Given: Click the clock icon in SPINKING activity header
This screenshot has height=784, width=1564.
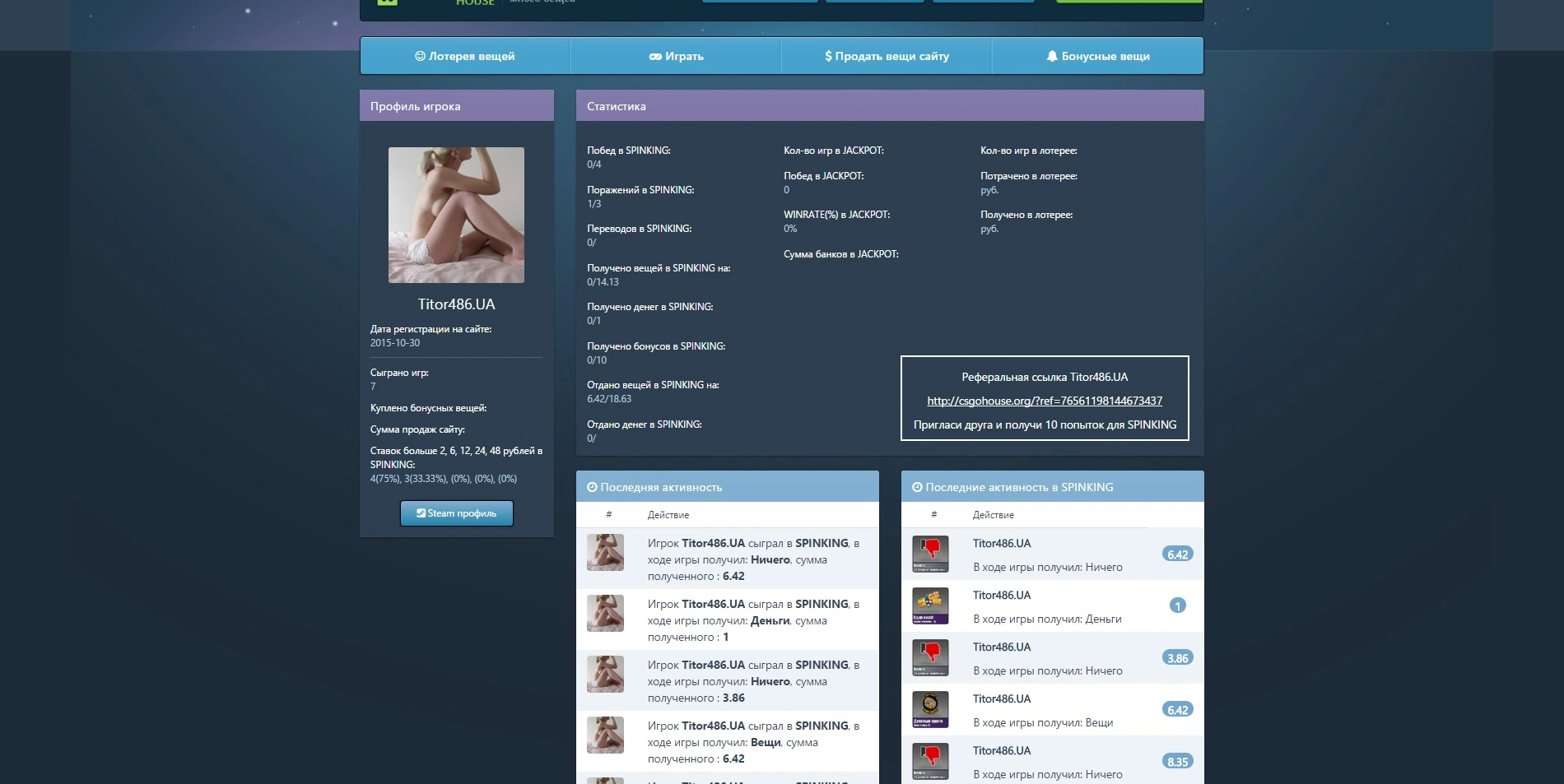Looking at the screenshot, I should [x=917, y=487].
